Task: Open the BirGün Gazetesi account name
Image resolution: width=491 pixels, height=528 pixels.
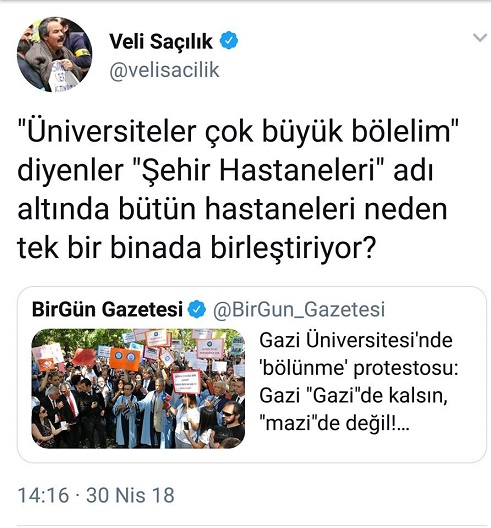Action: pos(107,309)
